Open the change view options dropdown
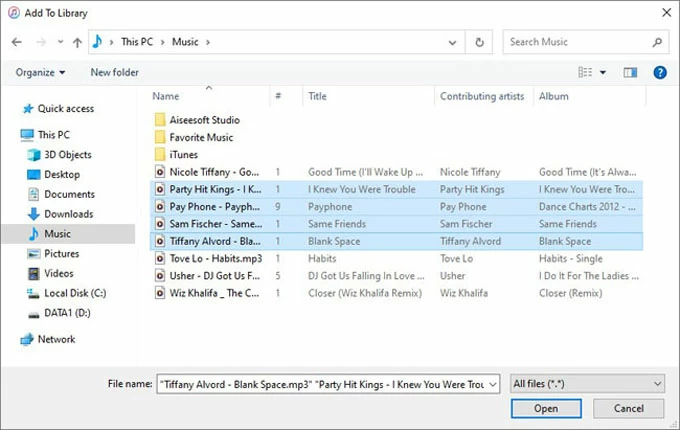Viewport: 680px width, 430px height. tap(602, 72)
